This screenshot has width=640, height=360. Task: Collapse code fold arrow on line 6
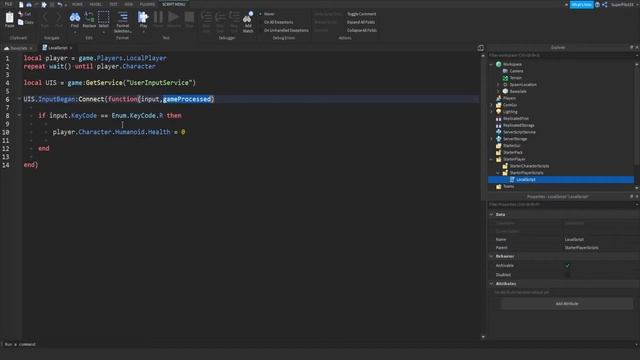(x=19, y=99)
